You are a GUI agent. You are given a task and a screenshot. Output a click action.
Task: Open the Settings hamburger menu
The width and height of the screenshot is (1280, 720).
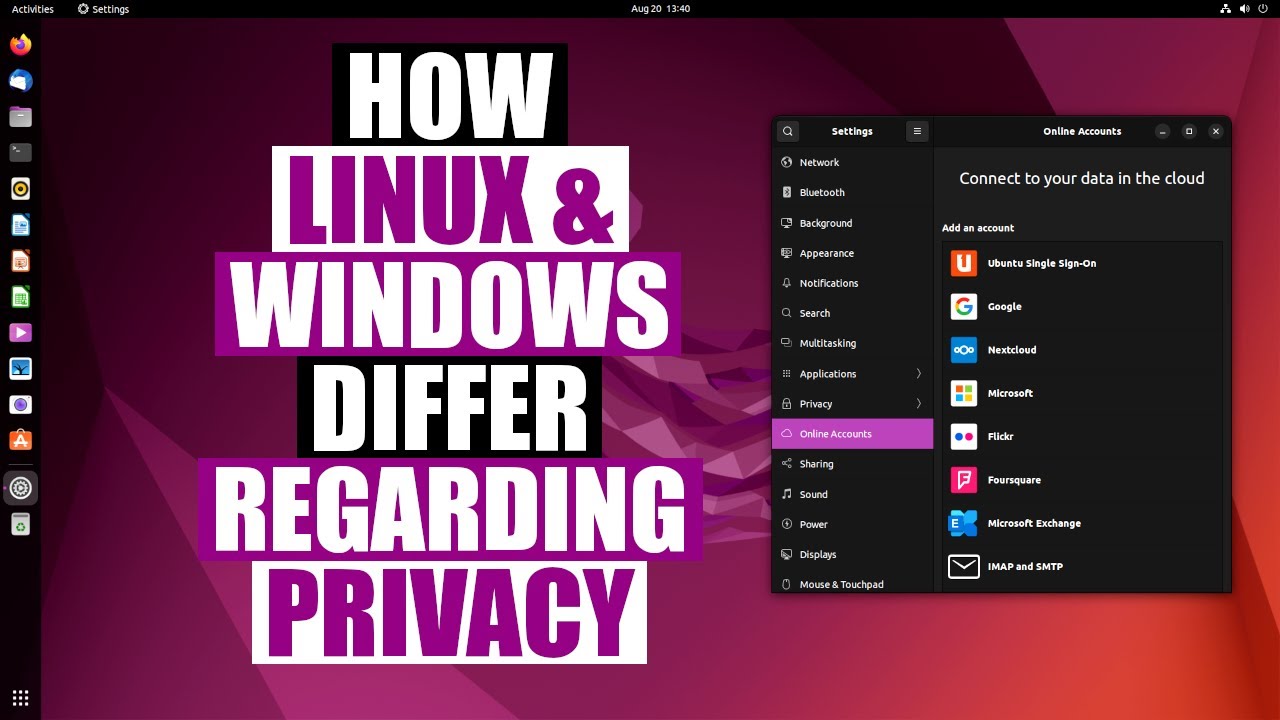click(x=917, y=131)
